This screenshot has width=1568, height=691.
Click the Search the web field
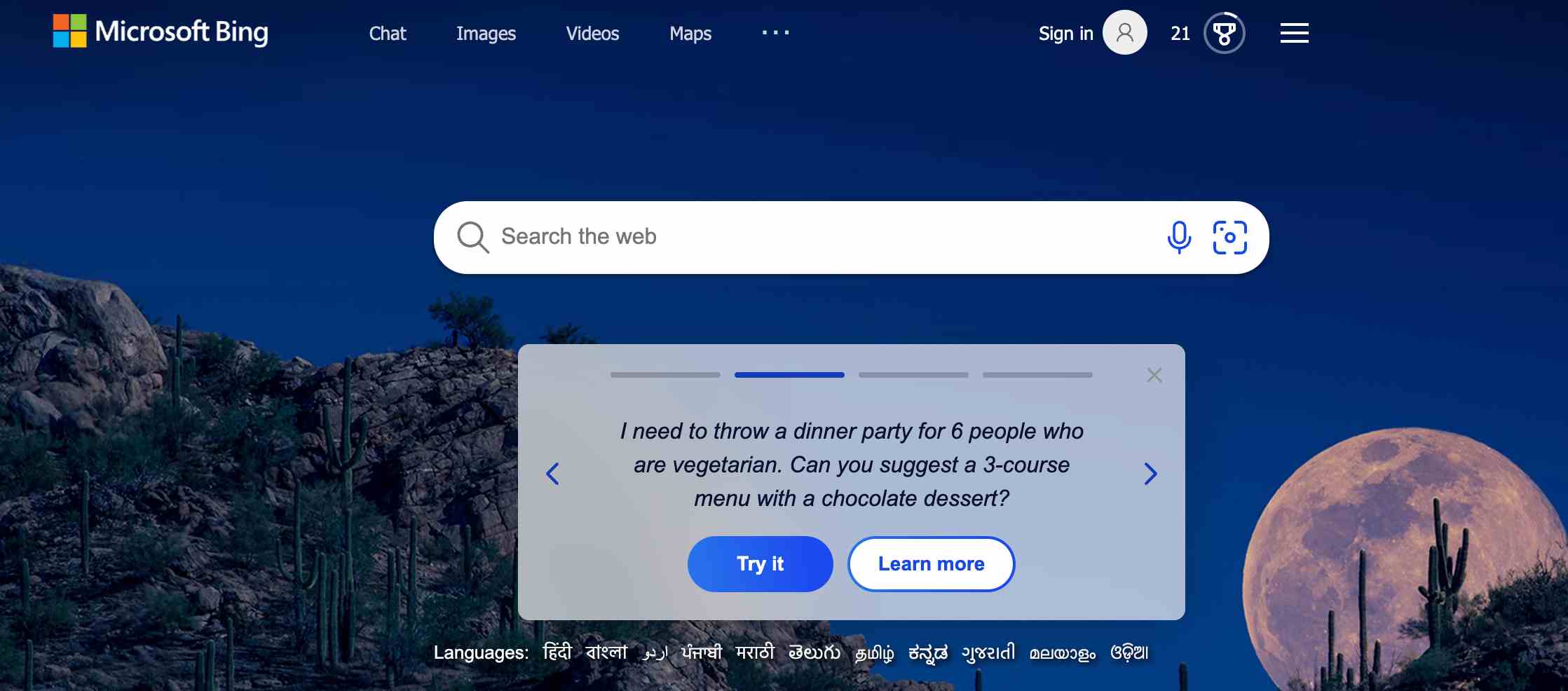click(827, 237)
